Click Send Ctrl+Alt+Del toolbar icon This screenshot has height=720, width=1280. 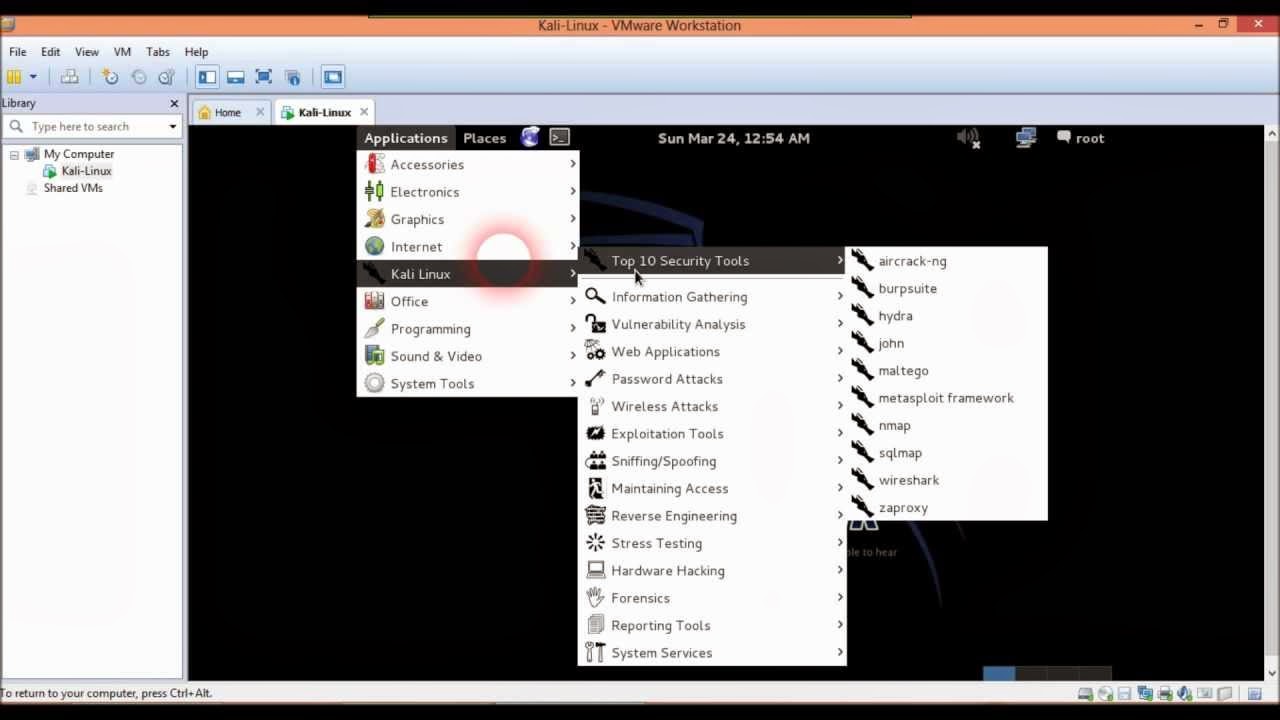coord(69,77)
